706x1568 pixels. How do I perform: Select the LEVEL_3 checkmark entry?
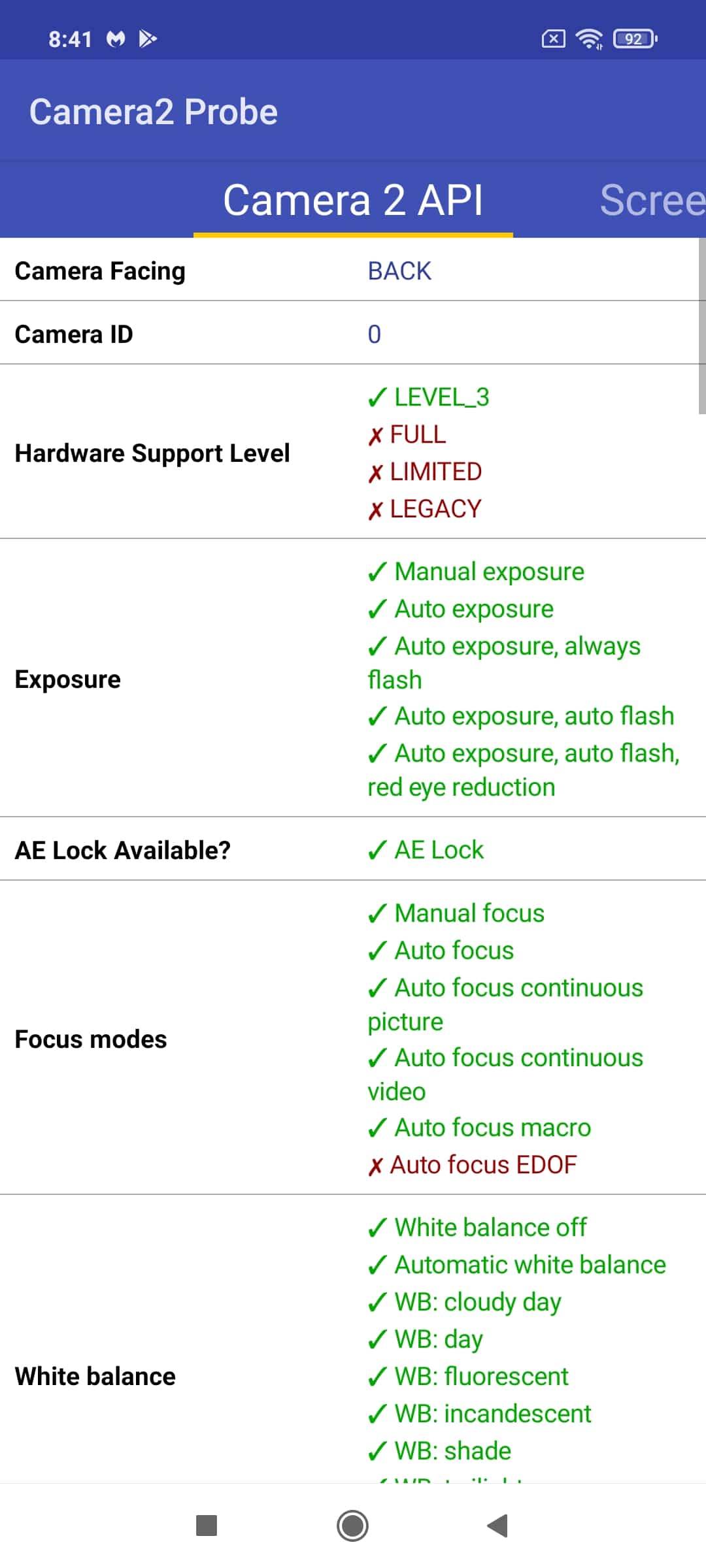coord(428,397)
